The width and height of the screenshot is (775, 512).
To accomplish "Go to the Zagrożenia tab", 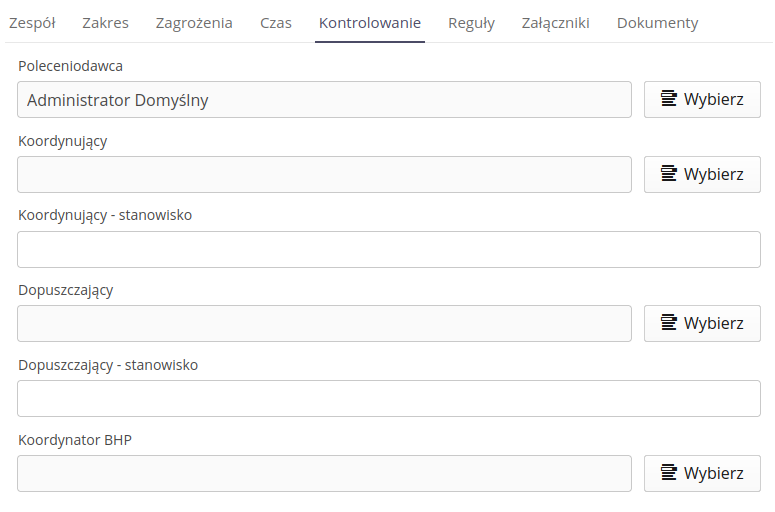I will (194, 23).
